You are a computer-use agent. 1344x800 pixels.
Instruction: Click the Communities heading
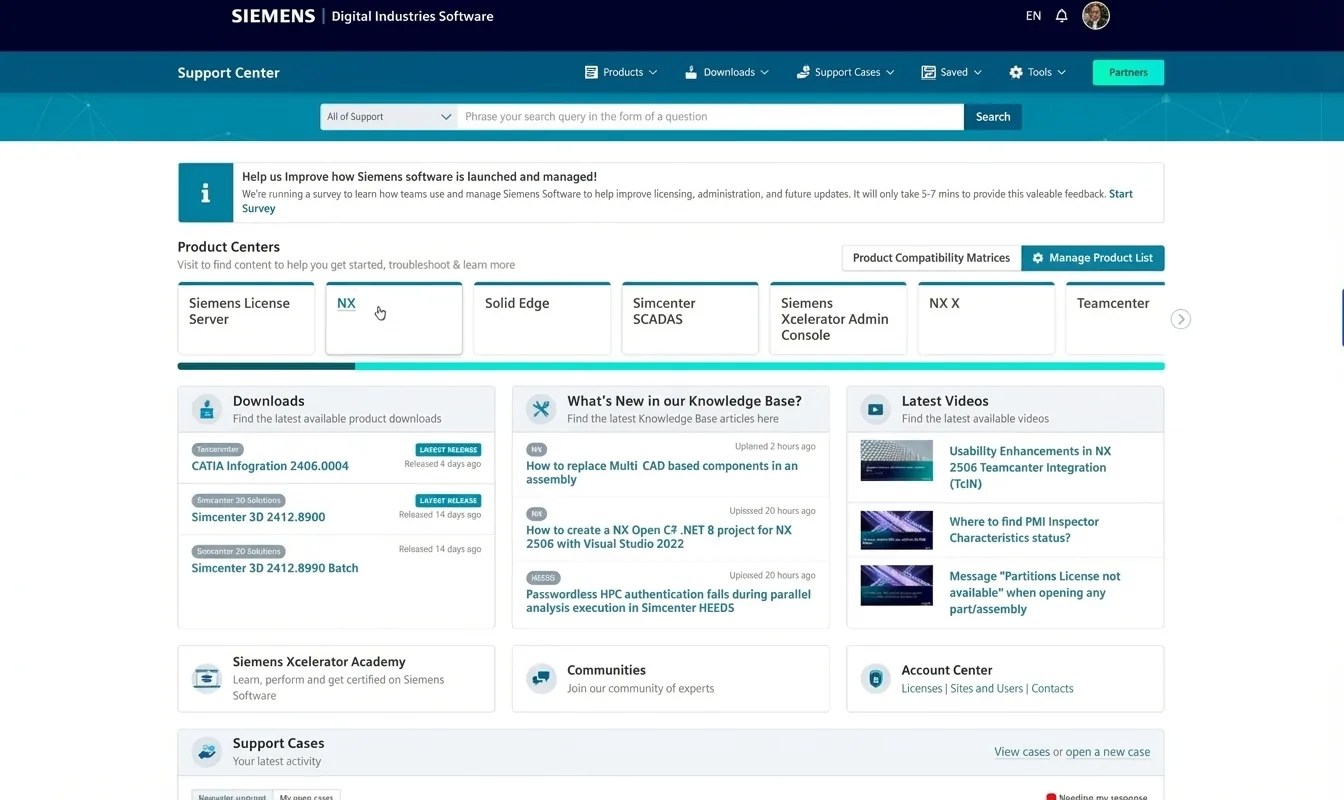coord(606,670)
